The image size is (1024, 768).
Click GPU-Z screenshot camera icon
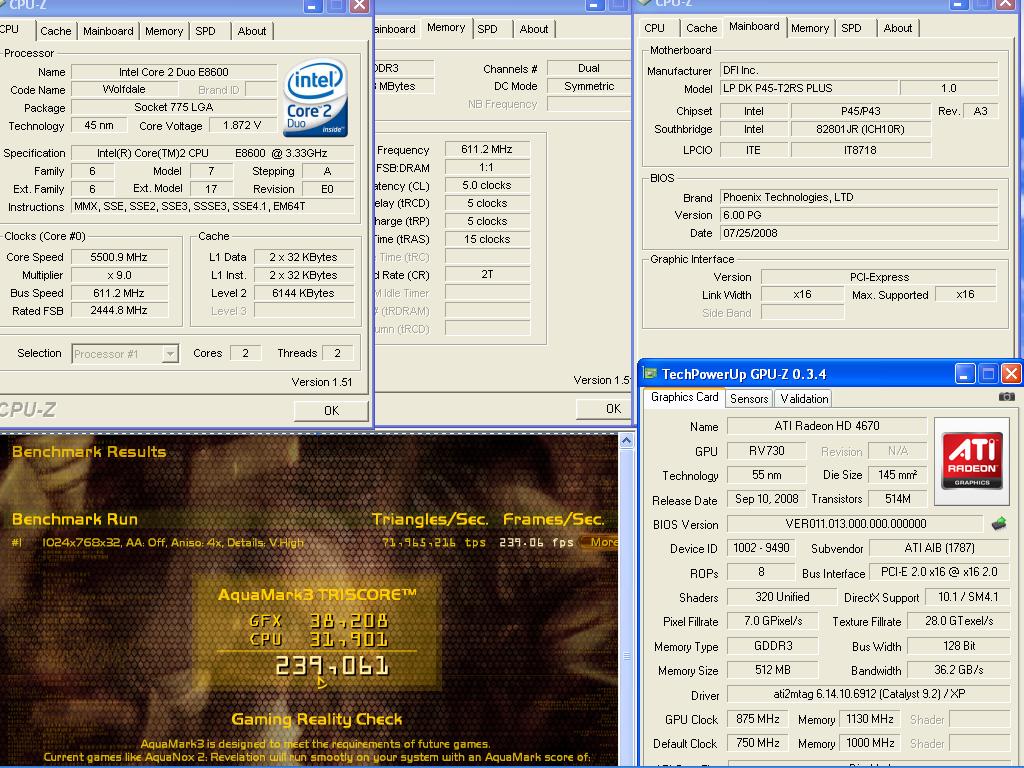[1006, 396]
